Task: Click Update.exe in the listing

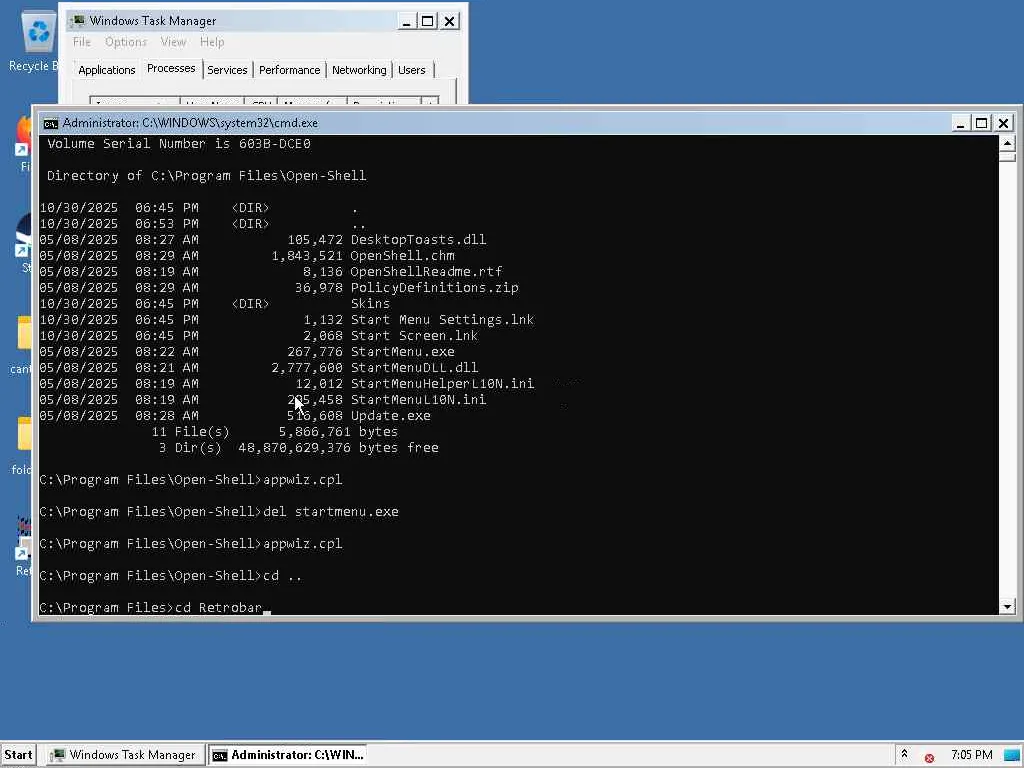Action: click(391, 415)
